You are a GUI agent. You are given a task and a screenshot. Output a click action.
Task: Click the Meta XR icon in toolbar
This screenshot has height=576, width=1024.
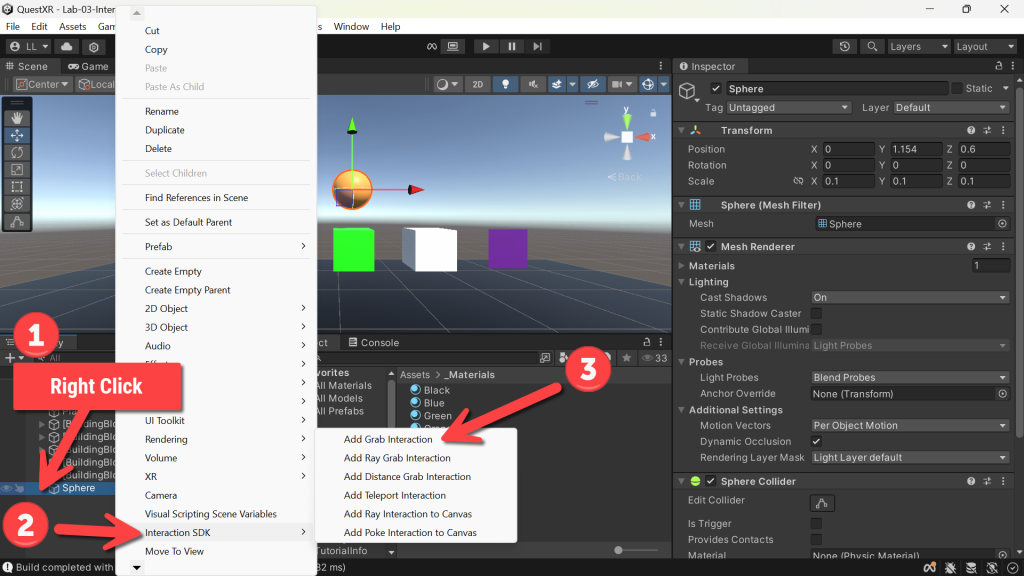coord(432,46)
